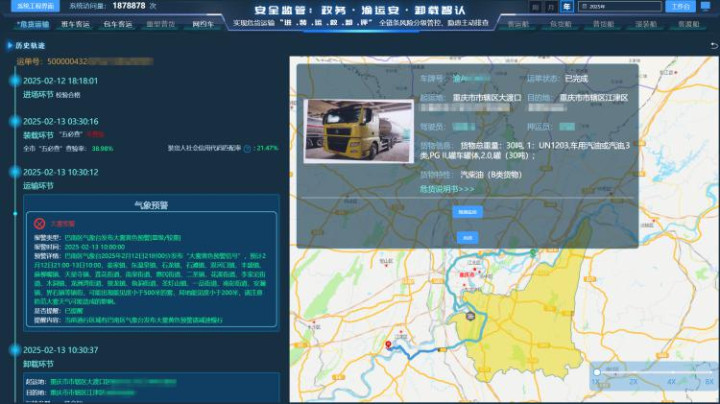Image resolution: width=720 pixels, height=404 pixels.
Task: Click the truck marker icon on map route
Action: (x=469, y=316)
